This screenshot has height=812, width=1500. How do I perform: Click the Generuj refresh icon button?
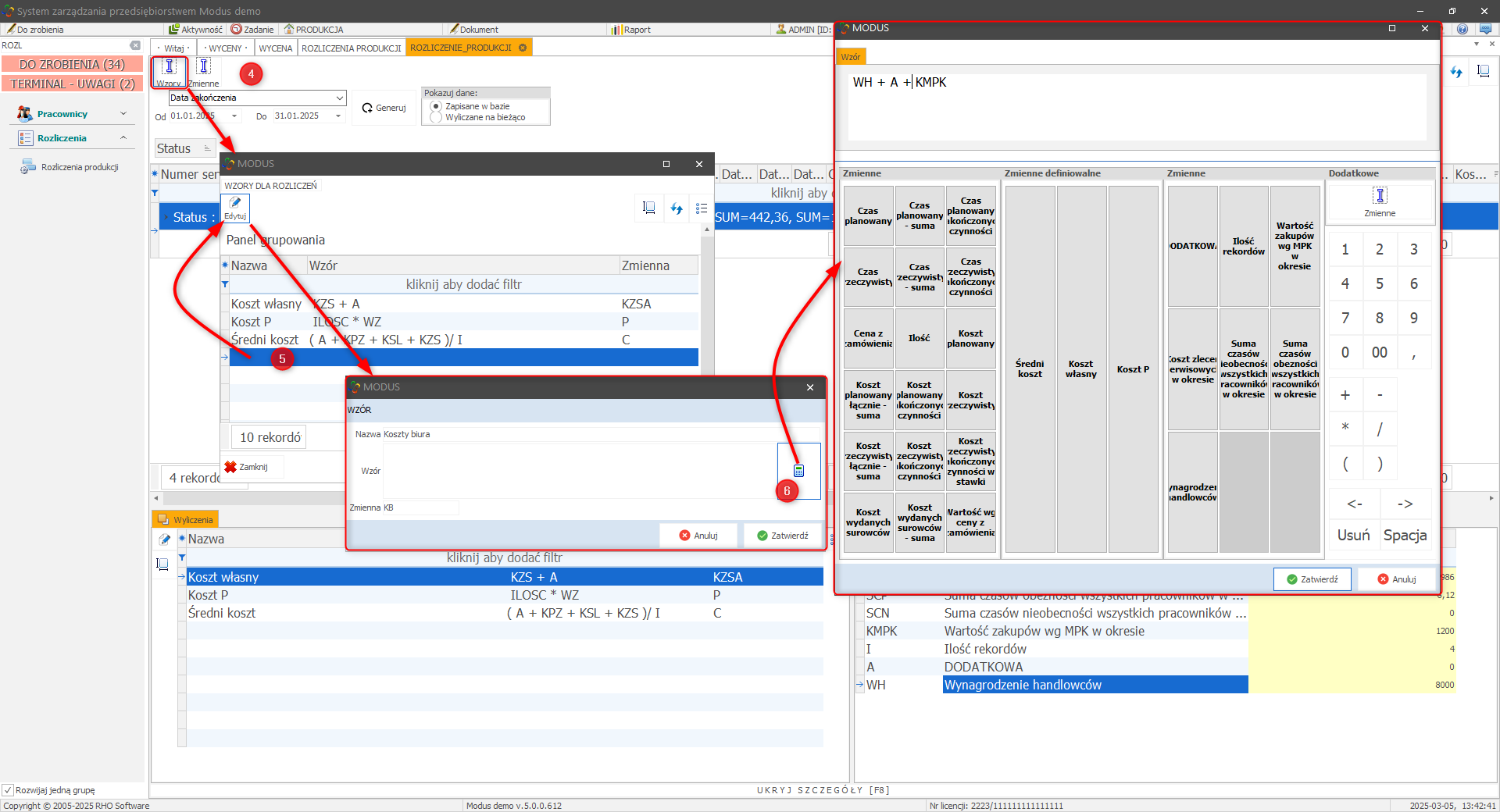384,108
